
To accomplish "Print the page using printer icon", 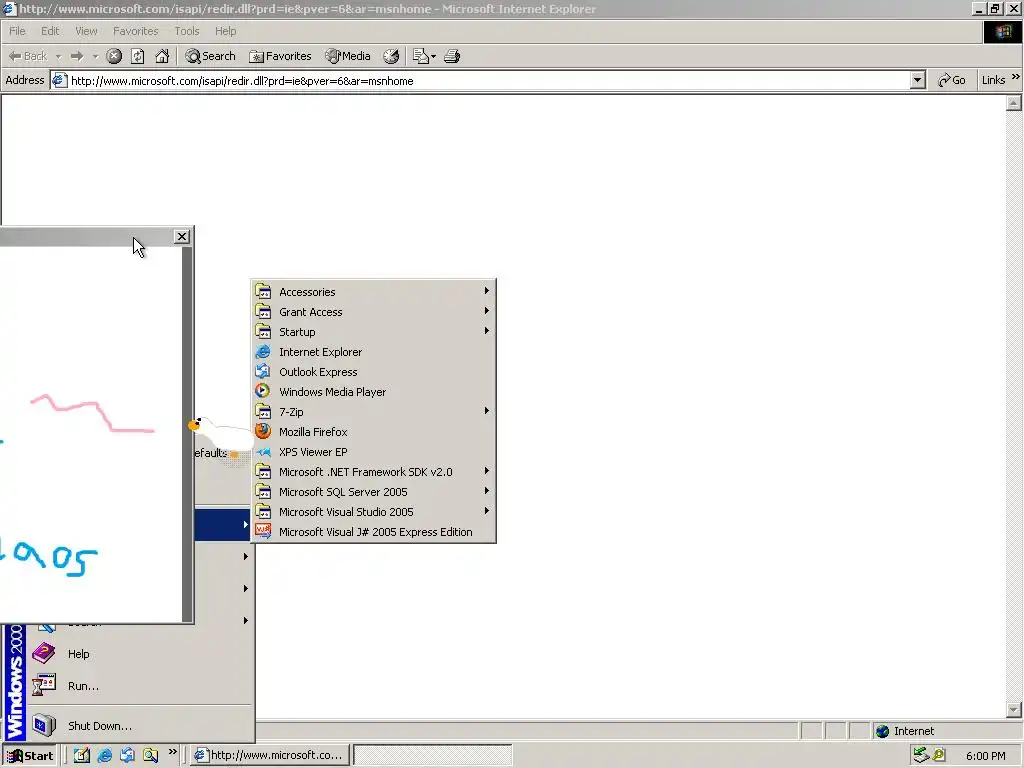I will [x=452, y=56].
